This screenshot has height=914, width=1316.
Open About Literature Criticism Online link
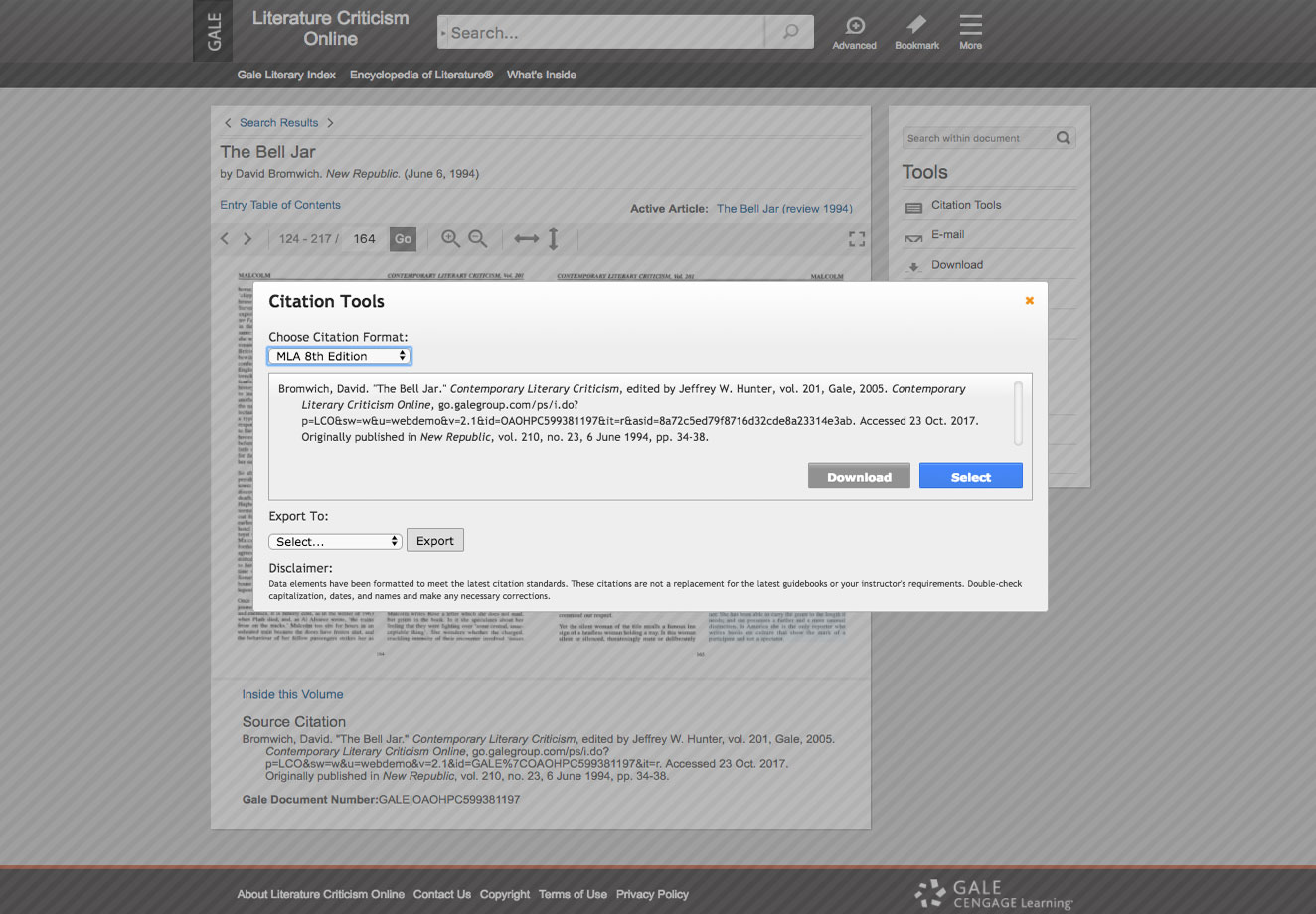coord(320,894)
